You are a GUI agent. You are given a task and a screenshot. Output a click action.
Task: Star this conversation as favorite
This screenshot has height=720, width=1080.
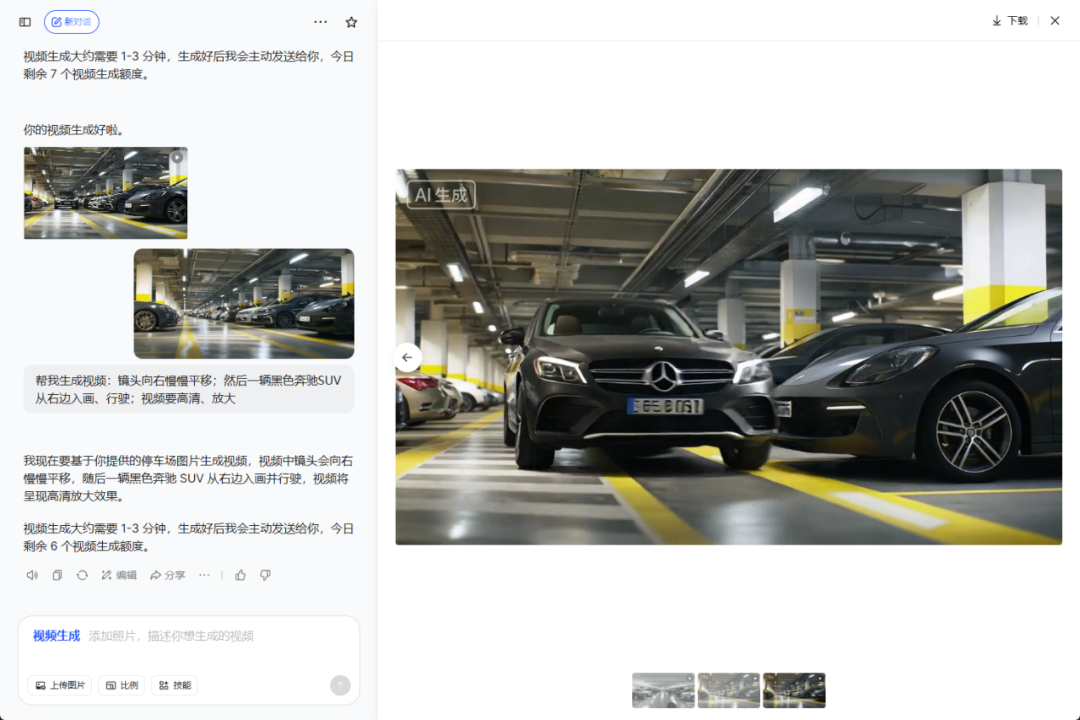coord(351,22)
